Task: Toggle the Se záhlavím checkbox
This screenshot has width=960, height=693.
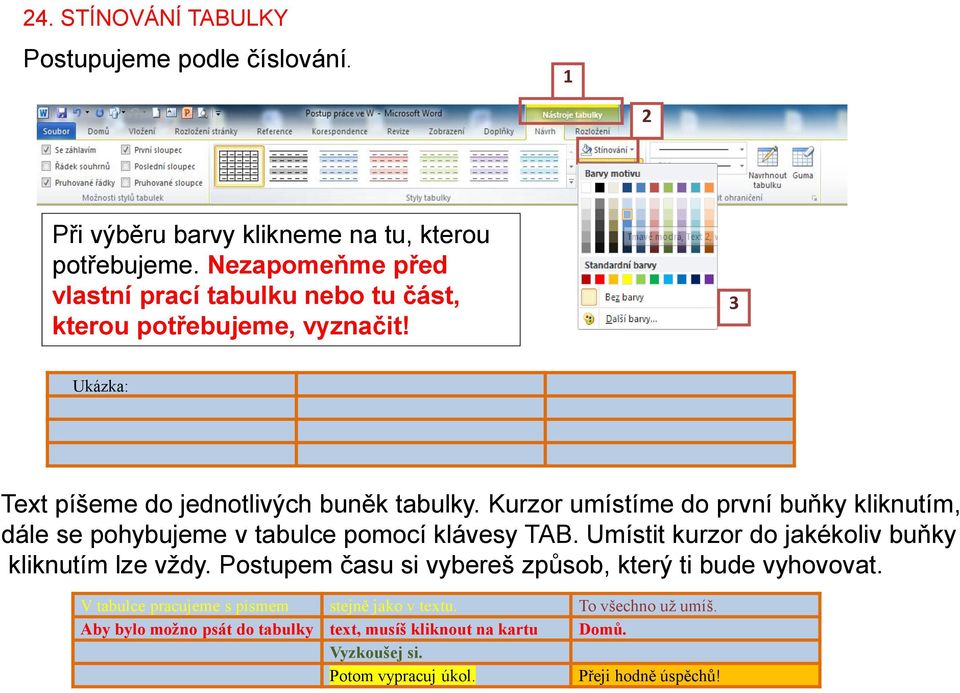Action: (46, 149)
